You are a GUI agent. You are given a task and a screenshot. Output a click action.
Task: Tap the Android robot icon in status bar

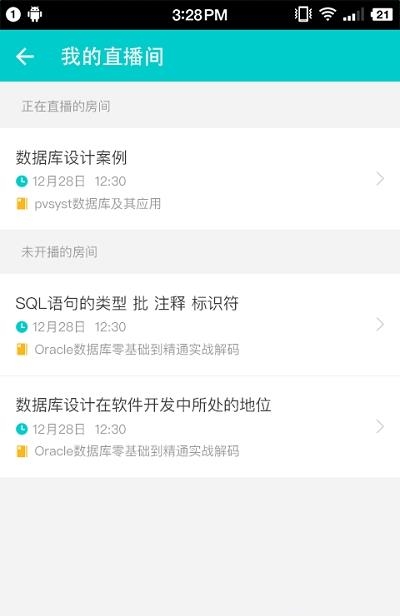[x=35, y=15]
